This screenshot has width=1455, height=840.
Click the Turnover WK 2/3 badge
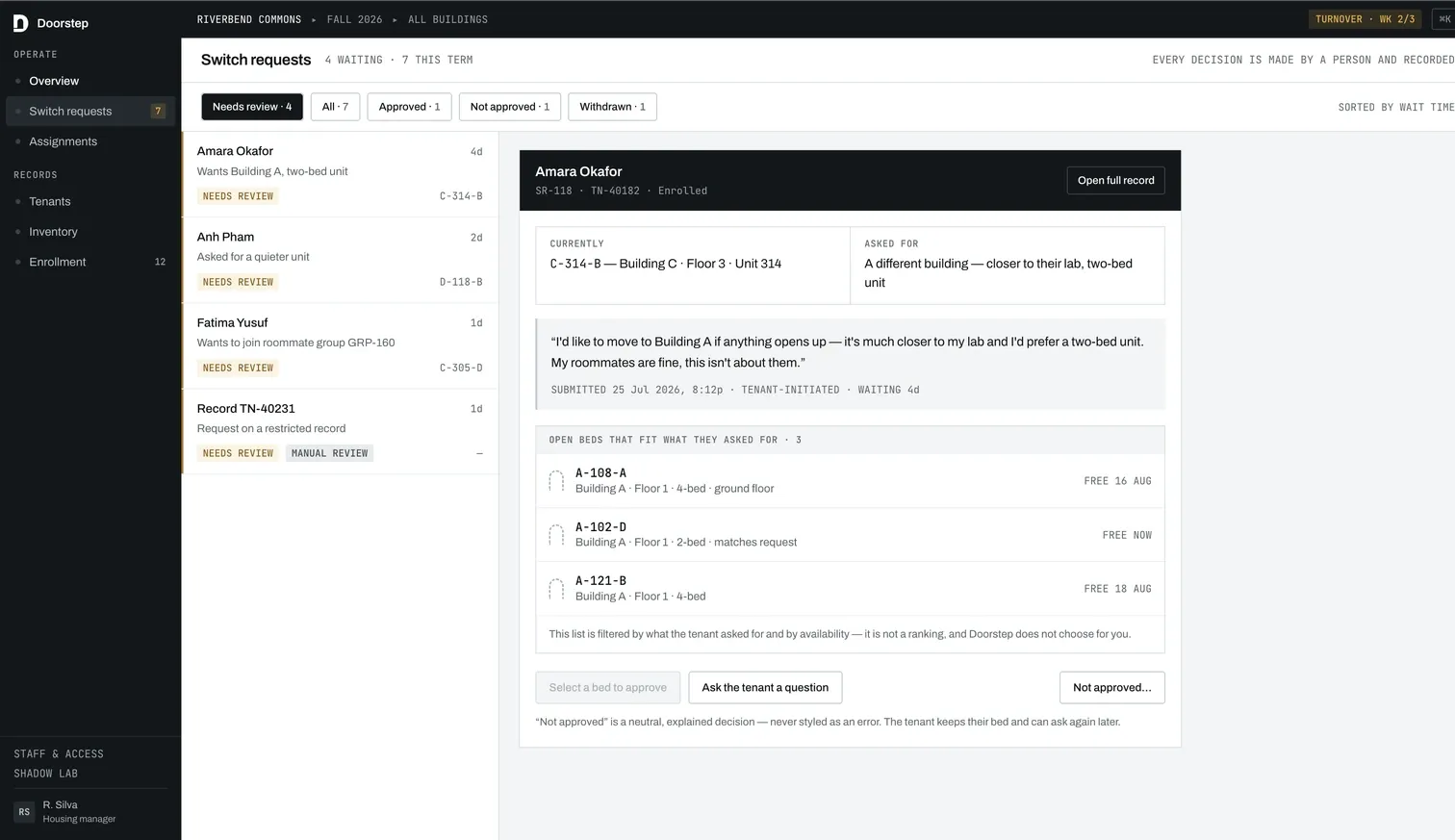1365,19
